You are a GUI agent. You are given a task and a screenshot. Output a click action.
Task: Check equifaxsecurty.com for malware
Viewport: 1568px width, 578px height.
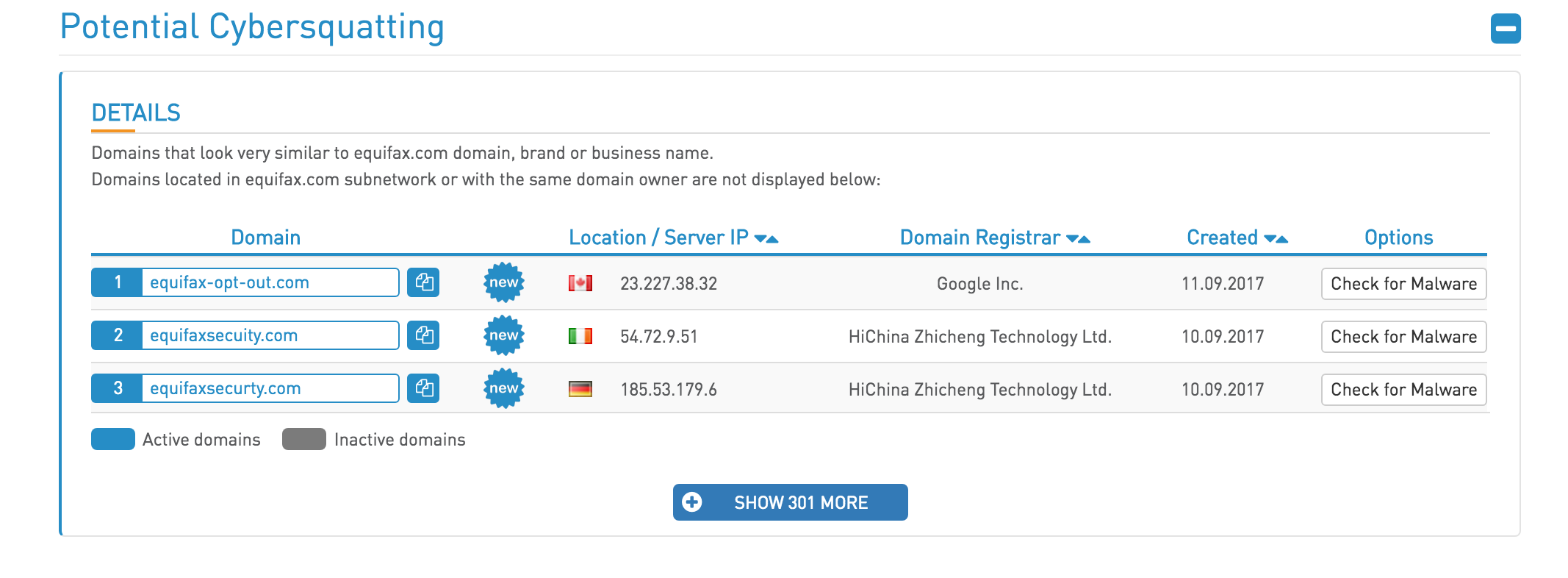[x=1403, y=390]
